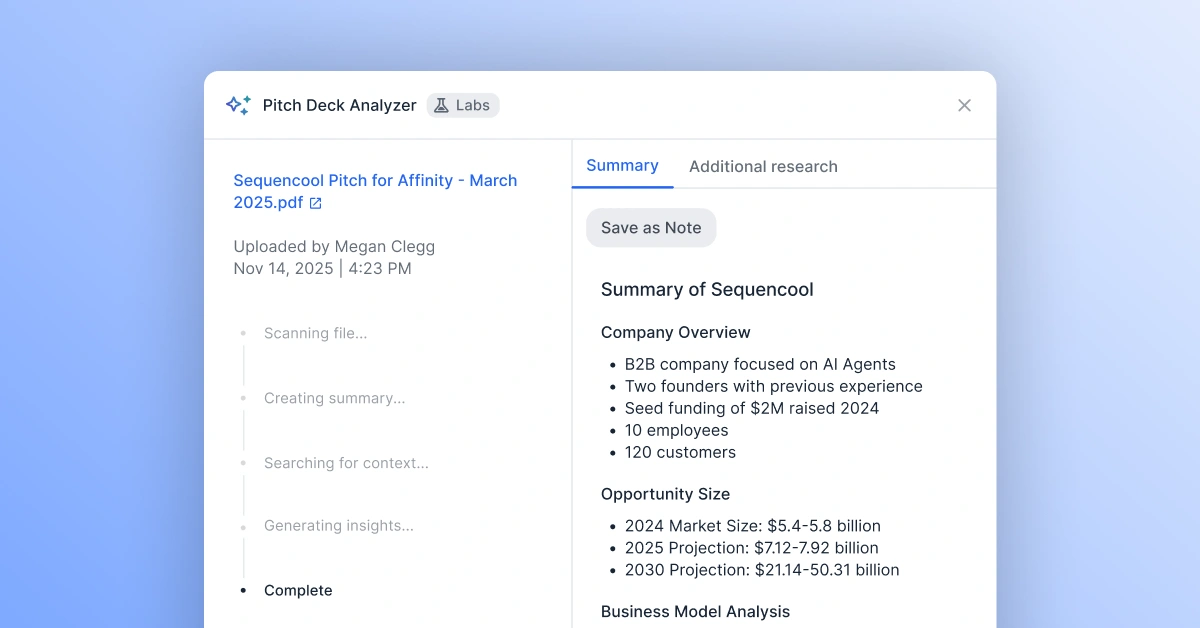
Task: Select the Creating summary... step
Action: pyautogui.click(x=334, y=398)
